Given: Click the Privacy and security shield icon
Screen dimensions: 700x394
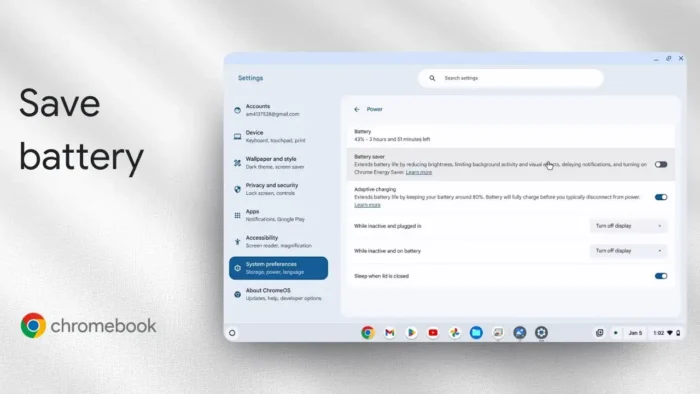Looking at the screenshot, I should point(238,189).
